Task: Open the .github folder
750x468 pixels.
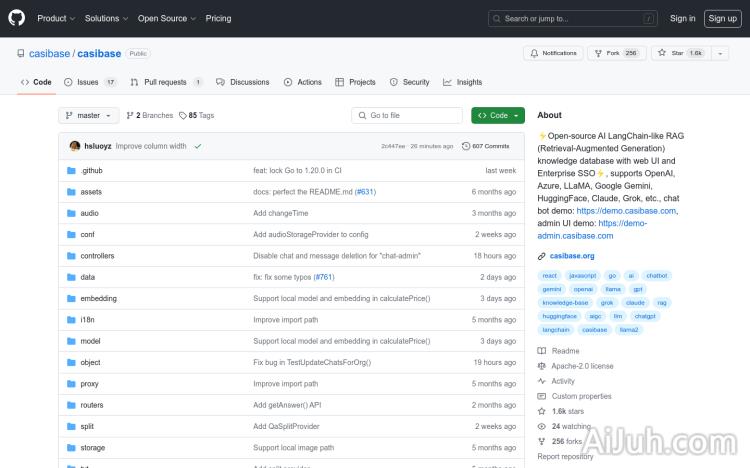Action: (x=91, y=171)
